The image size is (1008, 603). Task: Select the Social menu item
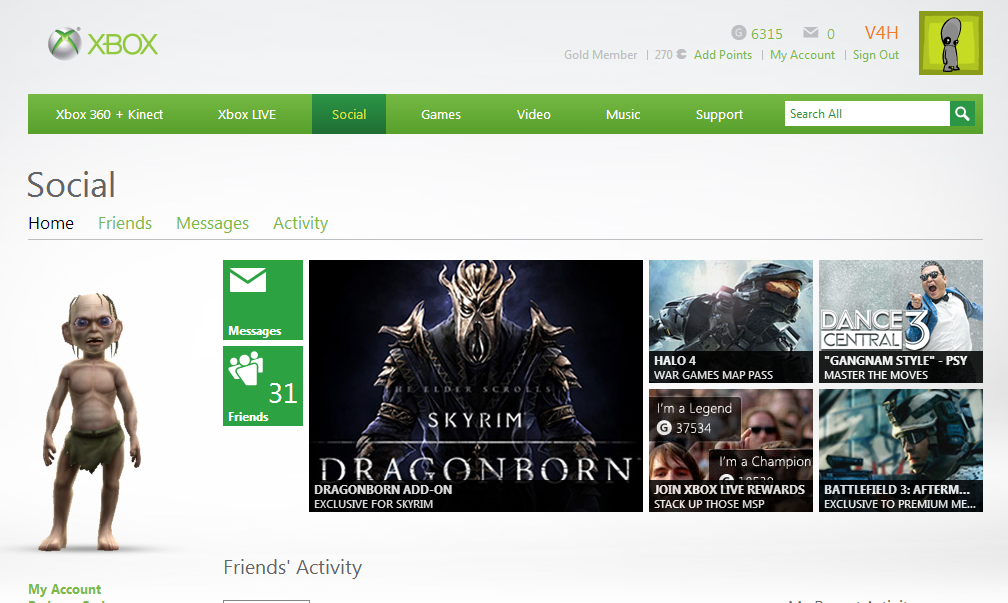tap(349, 114)
